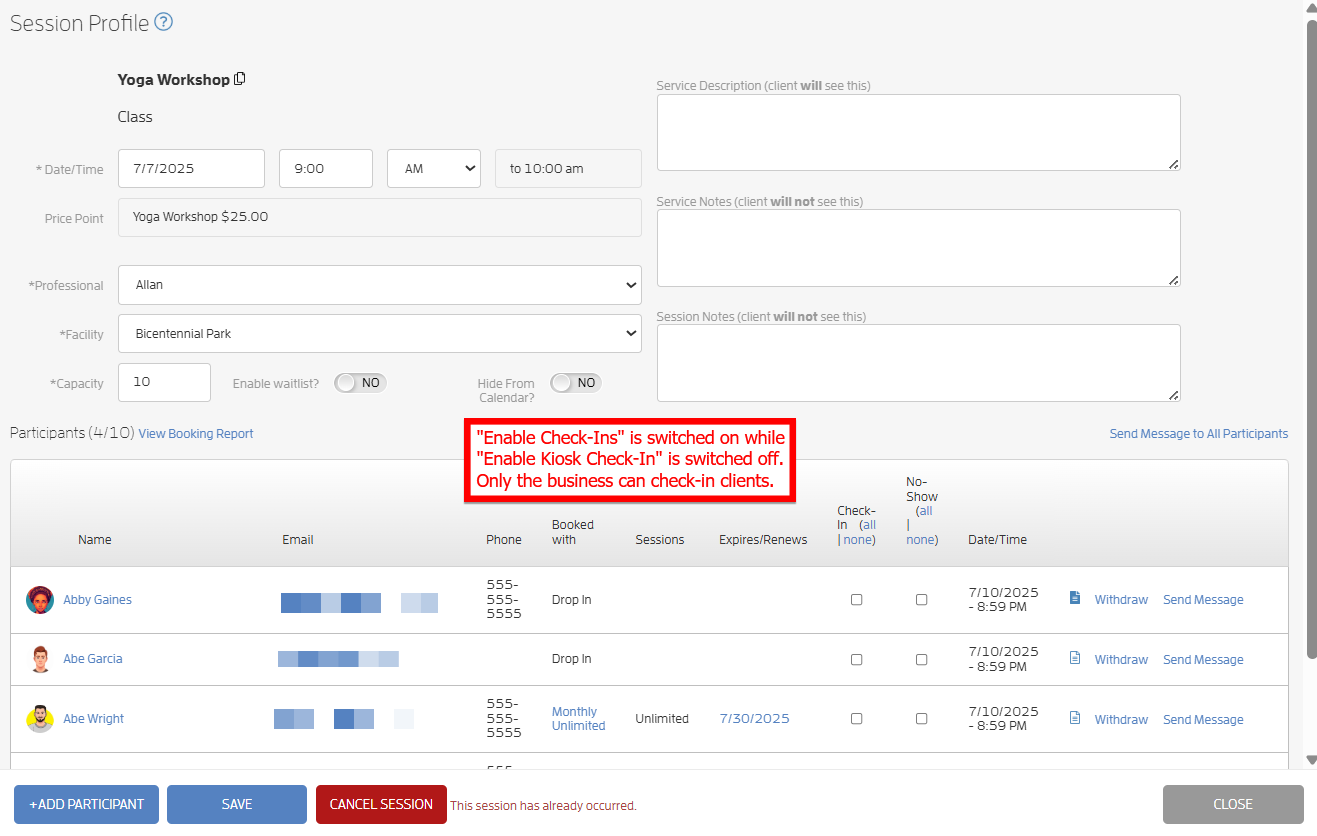Screen dimensions: 1317x836
Task: Click the scrollbar up arrow
Action: tap(1311, 7)
